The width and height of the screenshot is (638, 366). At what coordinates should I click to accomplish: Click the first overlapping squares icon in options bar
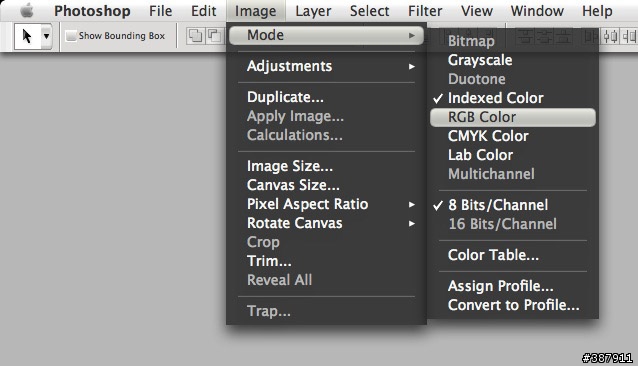(195, 36)
